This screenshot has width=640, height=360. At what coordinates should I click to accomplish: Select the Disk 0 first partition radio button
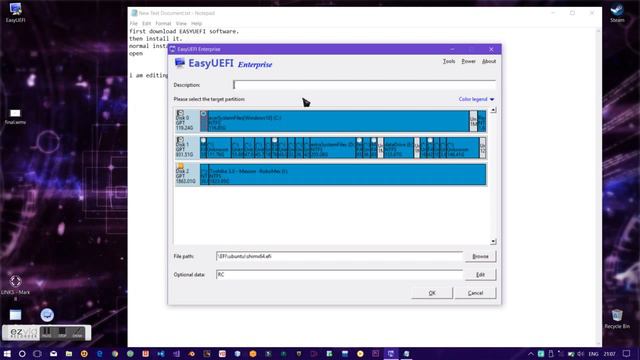[204, 114]
